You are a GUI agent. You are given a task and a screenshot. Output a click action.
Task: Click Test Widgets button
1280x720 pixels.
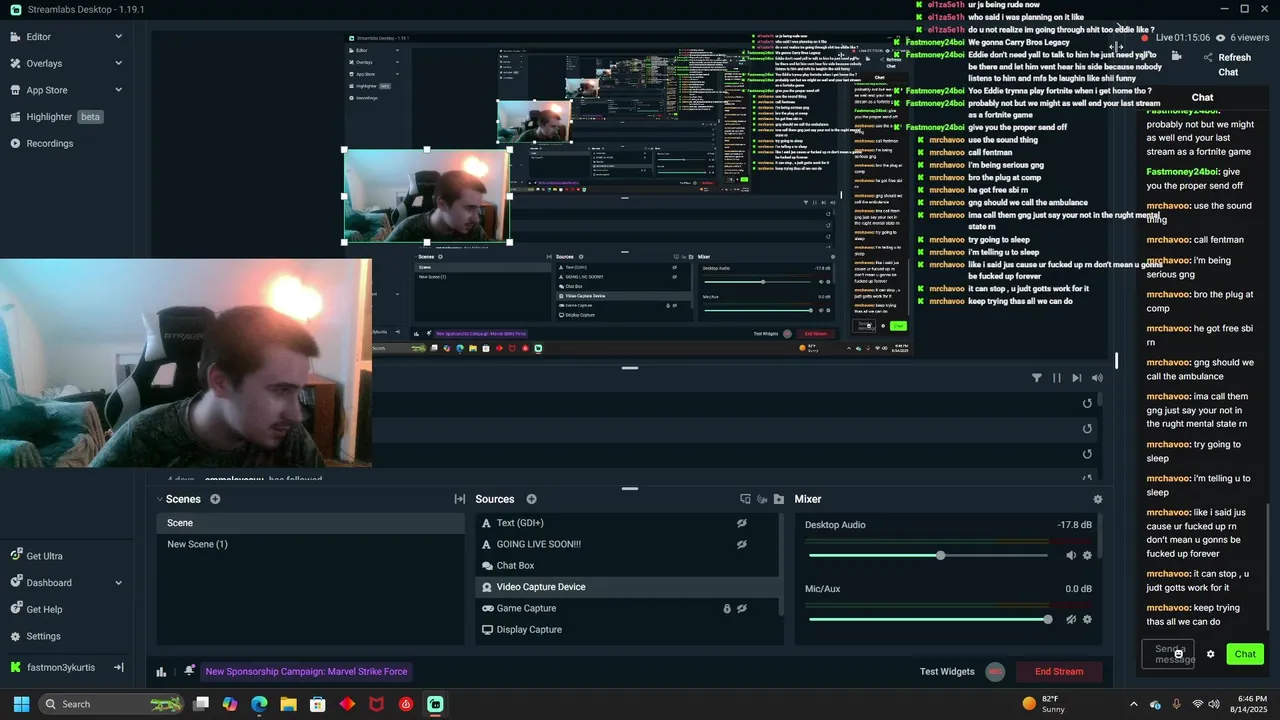point(947,671)
